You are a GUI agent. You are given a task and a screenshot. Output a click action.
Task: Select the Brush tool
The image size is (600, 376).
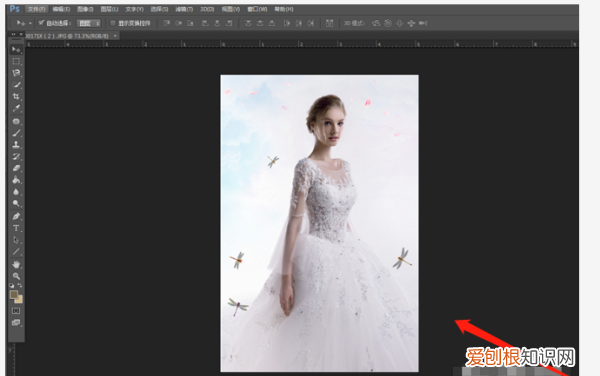(x=16, y=133)
